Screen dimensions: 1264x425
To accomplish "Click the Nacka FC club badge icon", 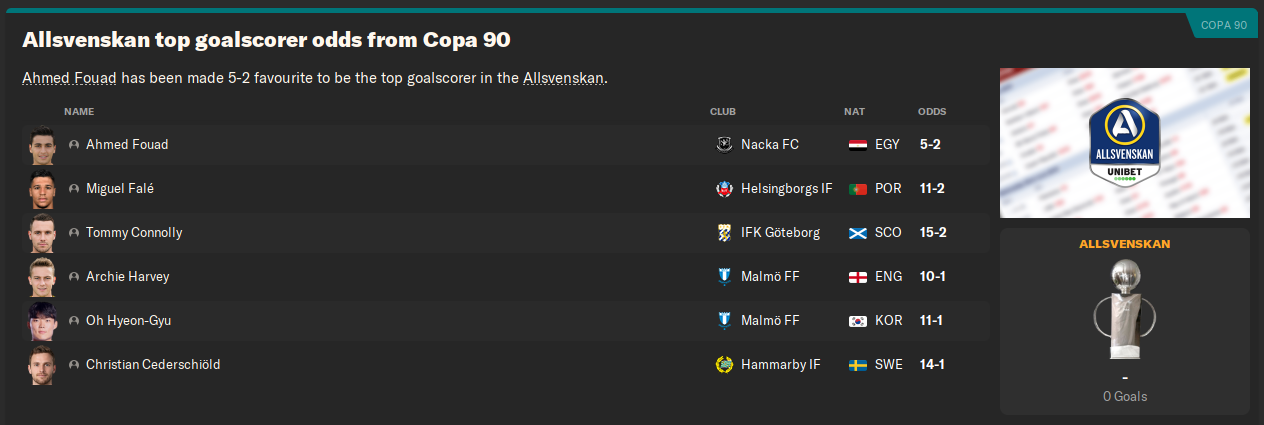I will pos(725,144).
